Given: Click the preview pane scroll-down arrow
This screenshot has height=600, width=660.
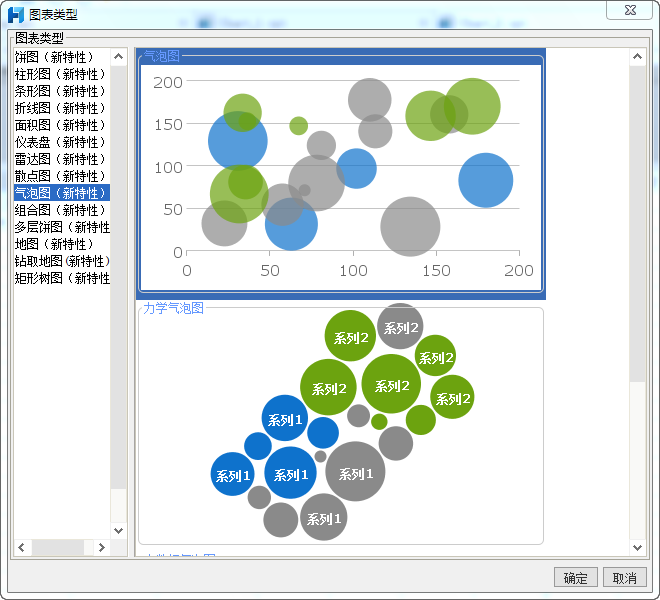Looking at the screenshot, I should tap(637, 547).
